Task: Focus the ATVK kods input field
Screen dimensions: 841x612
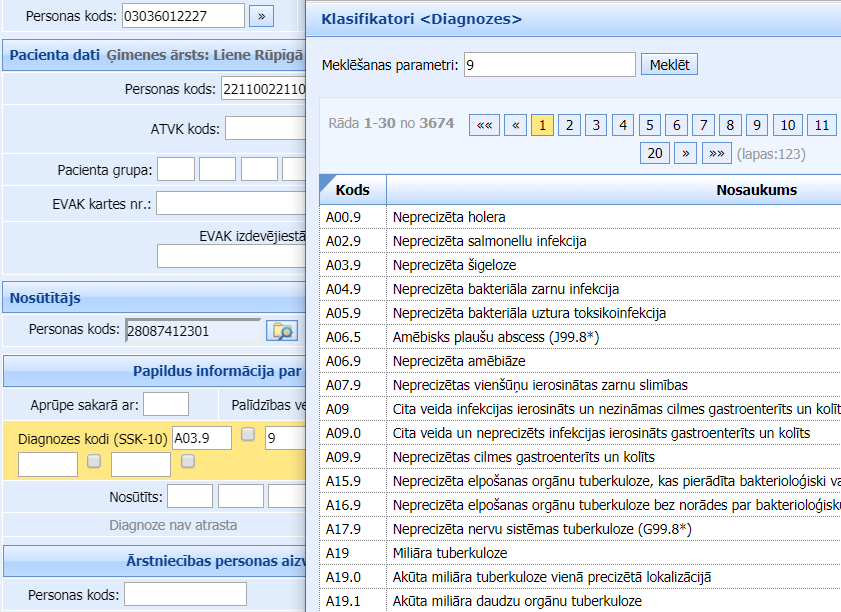Action: click(x=264, y=129)
